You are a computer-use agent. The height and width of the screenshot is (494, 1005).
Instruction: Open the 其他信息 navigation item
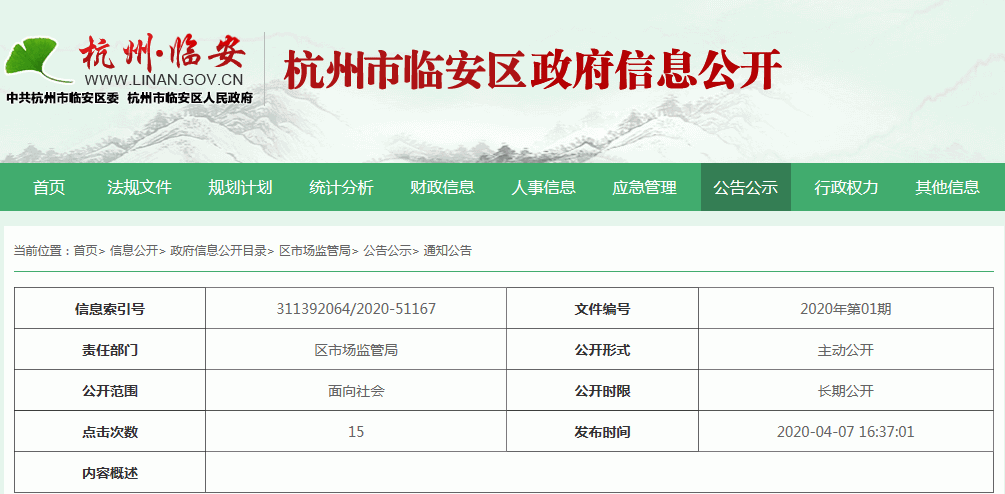tap(947, 187)
